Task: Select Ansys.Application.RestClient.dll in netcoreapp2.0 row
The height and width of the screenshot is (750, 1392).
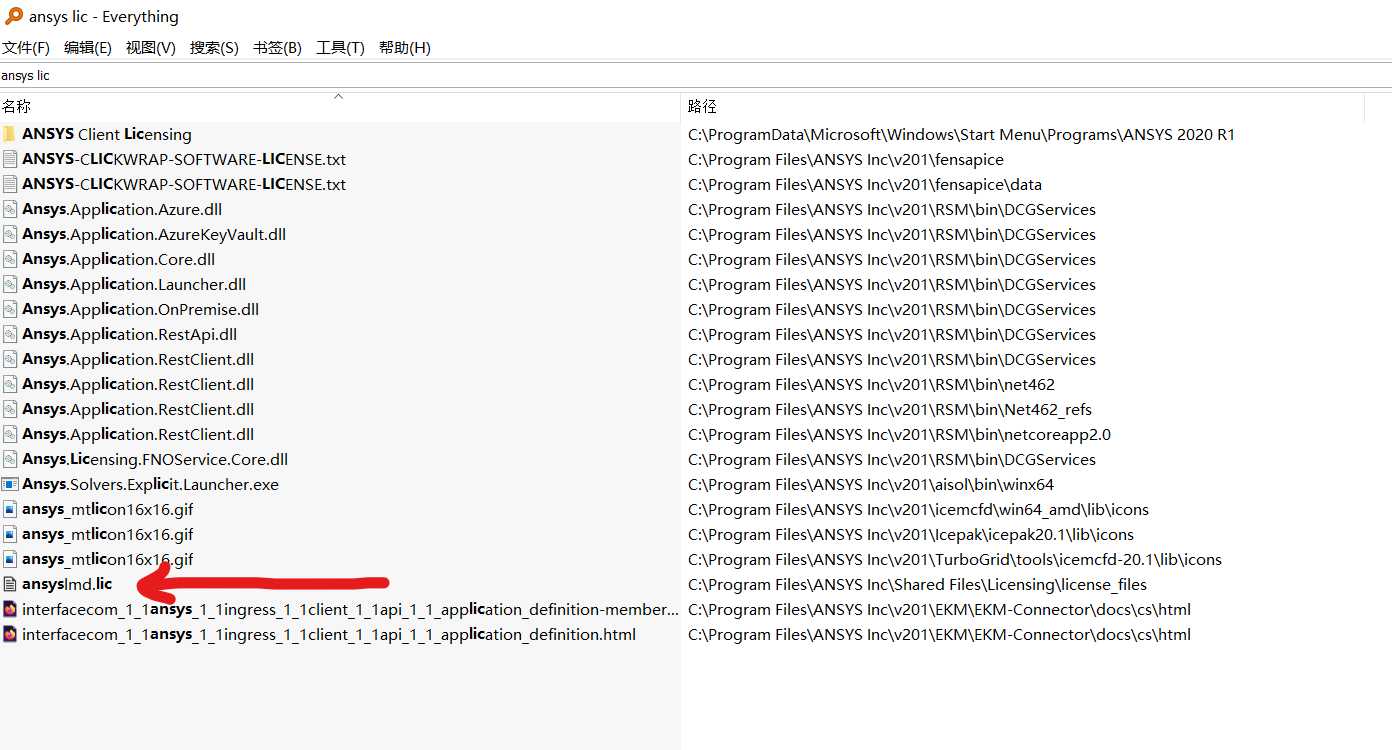Action: click(x=138, y=434)
